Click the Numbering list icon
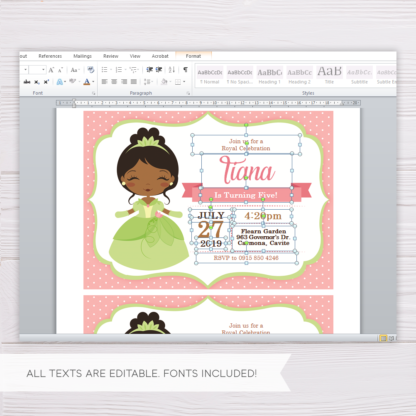416x416 pixels. click(x=119, y=70)
